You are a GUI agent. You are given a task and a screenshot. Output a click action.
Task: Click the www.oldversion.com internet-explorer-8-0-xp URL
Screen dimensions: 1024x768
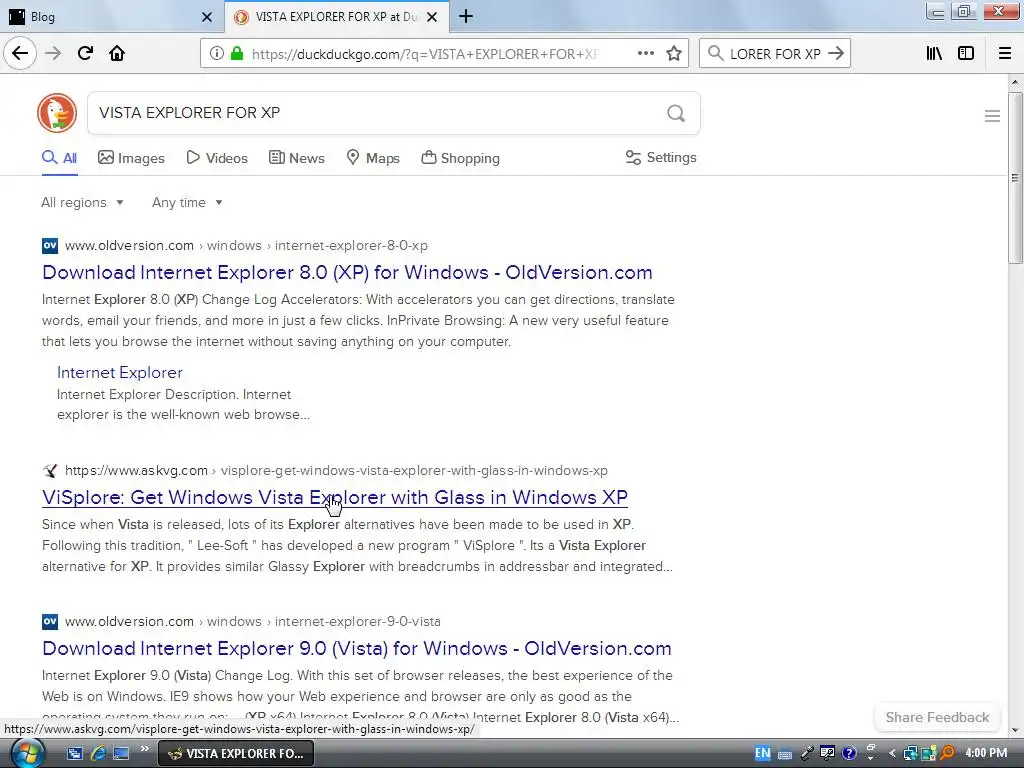246,246
